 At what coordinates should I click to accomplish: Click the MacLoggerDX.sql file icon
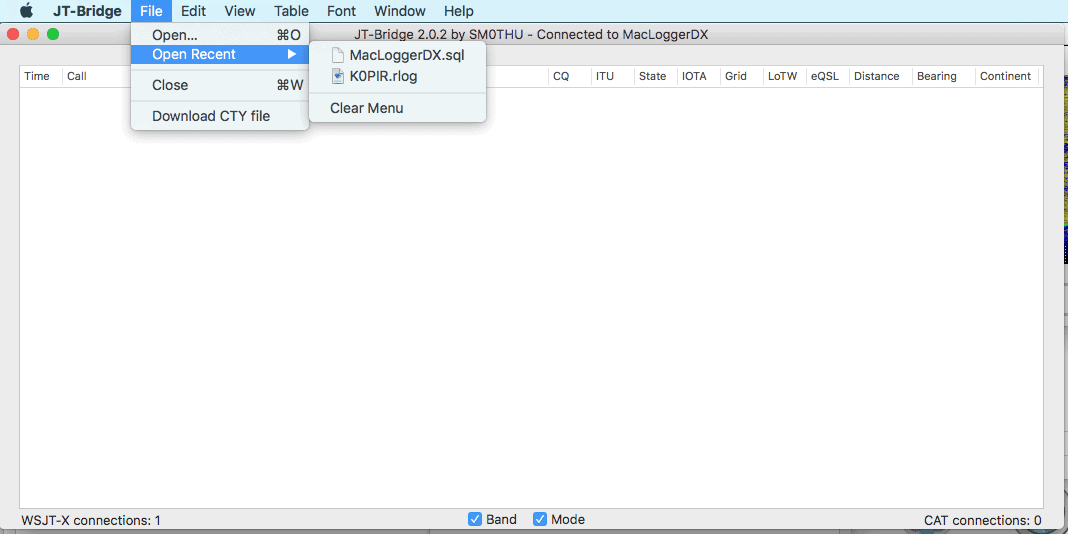(338, 56)
